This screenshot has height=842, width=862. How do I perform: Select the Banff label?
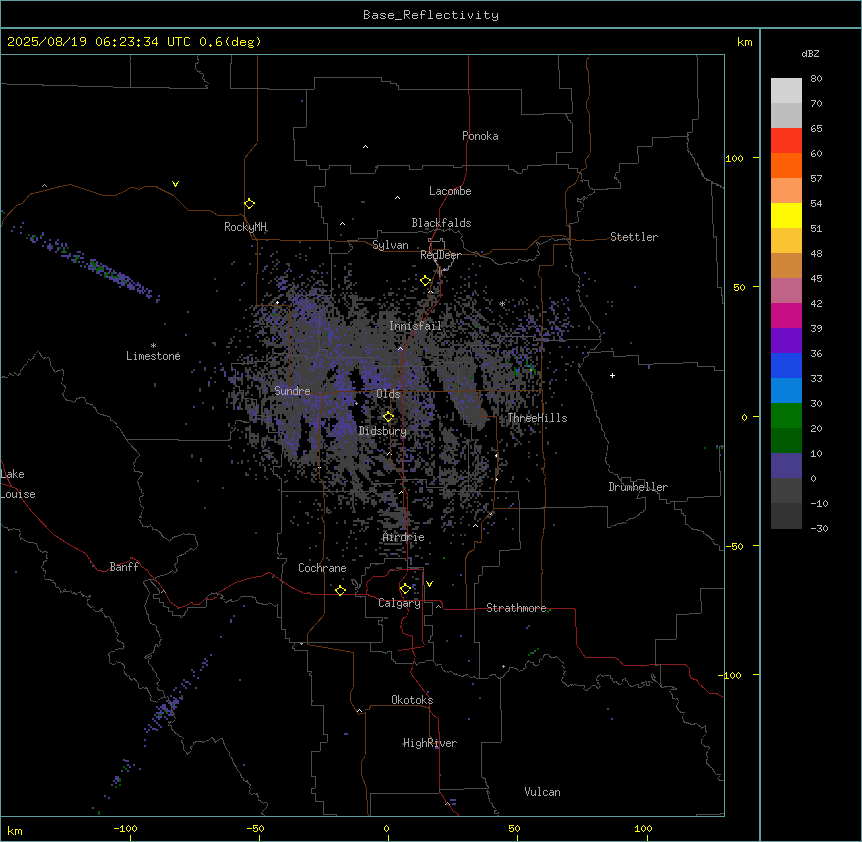pos(124,567)
